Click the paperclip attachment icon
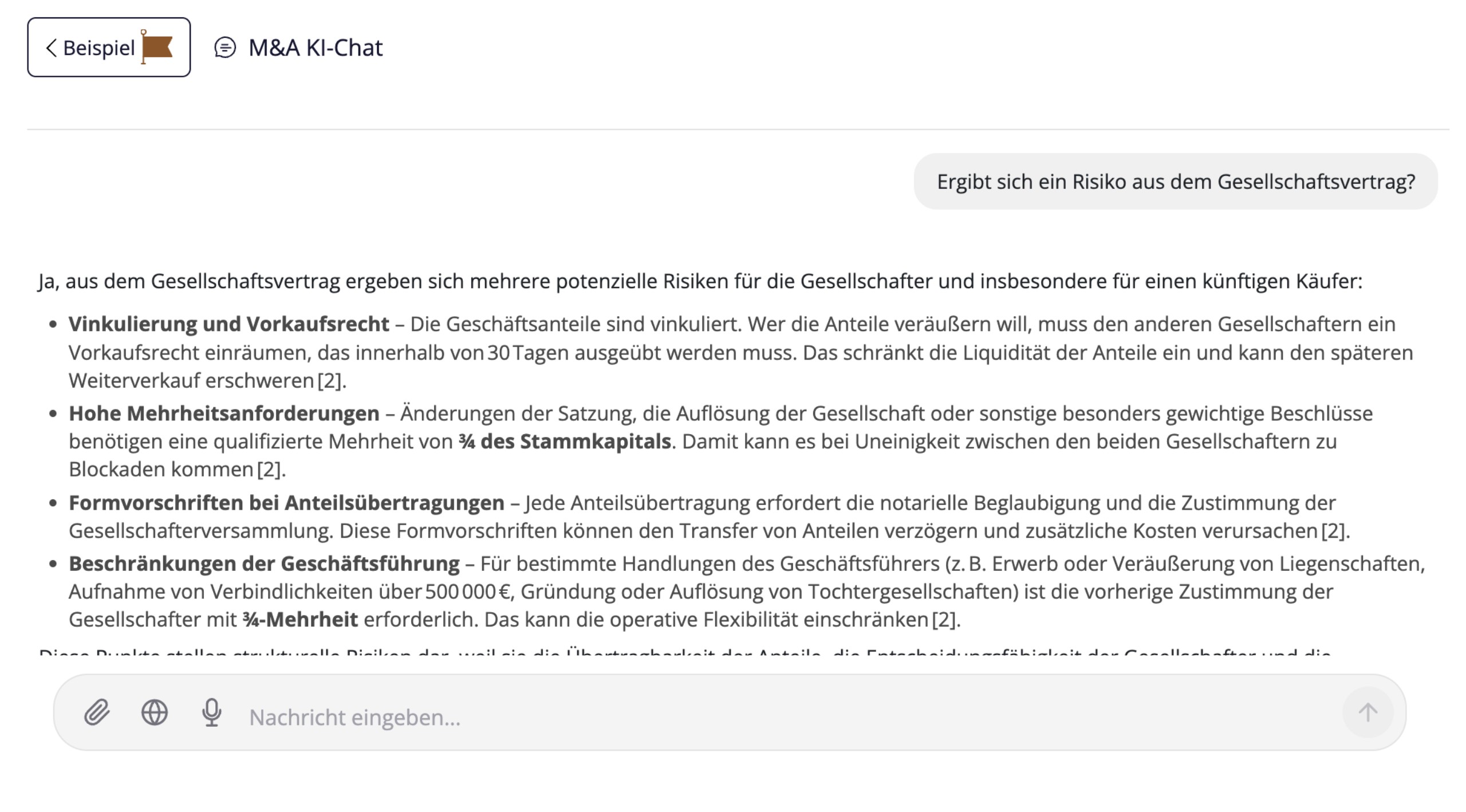 (x=97, y=713)
